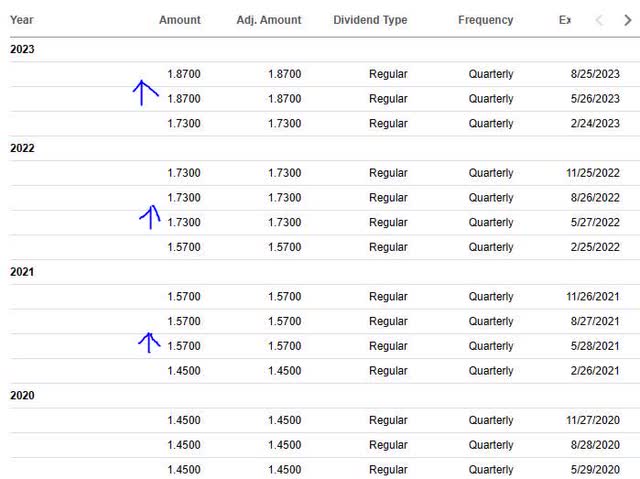The height and width of the screenshot is (479, 640).
Task: Click the right scroll arrow in table header
Action: tap(628, 20)
